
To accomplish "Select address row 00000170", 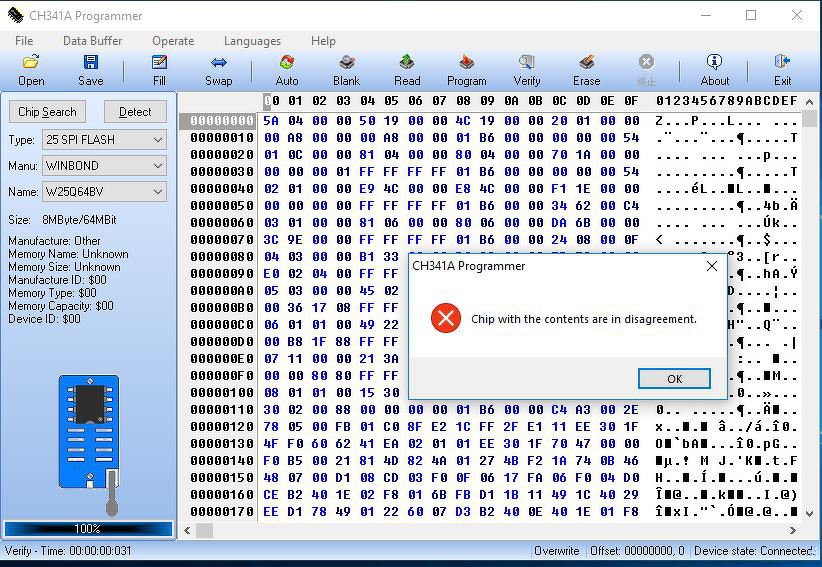I will (222, 511).
